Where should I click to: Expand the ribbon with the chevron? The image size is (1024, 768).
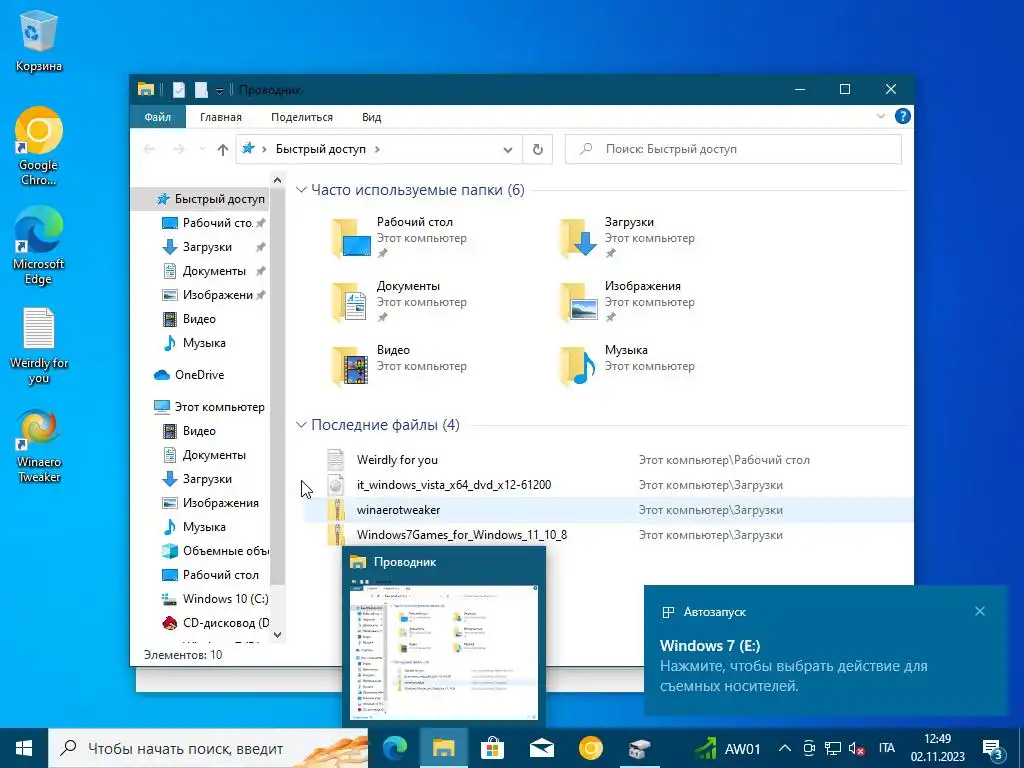click(x=880, y=116)
